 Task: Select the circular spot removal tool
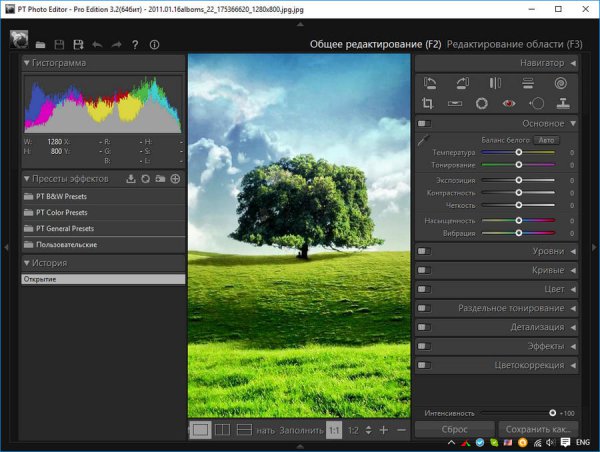tap(482, 103)
